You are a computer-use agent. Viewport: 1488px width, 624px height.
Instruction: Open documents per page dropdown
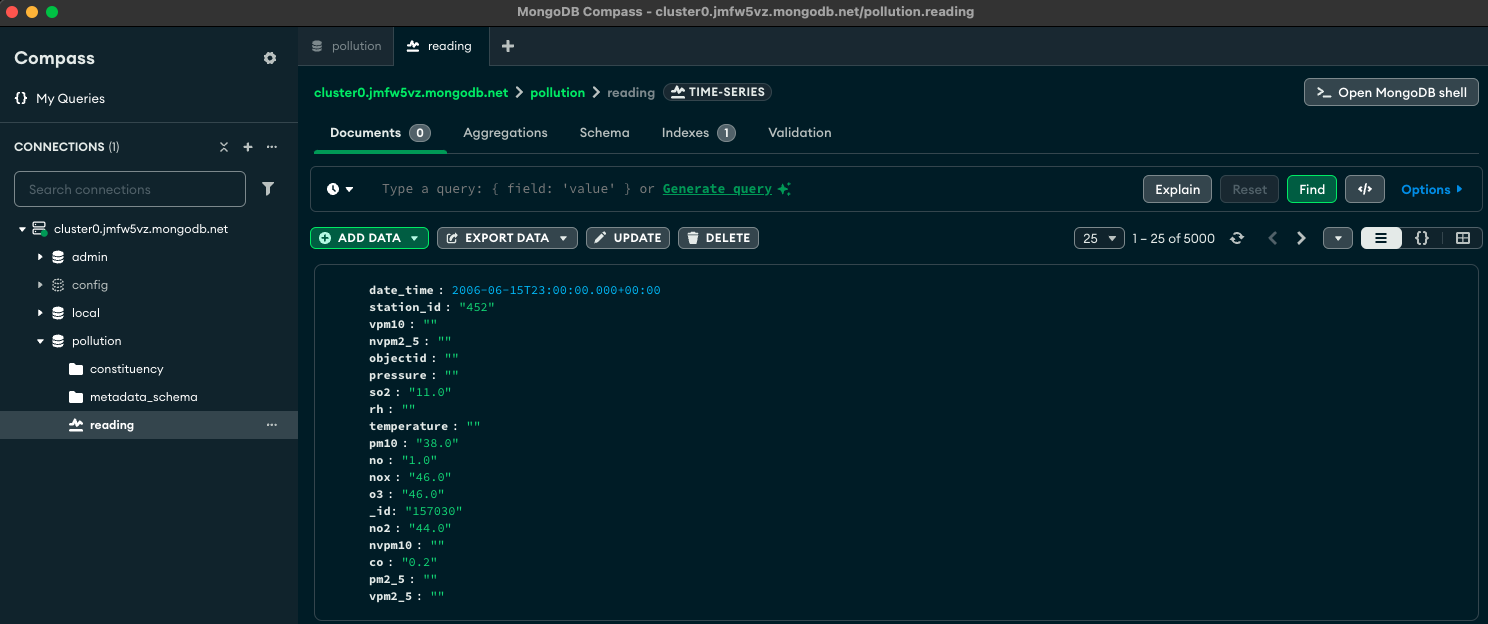click(x=1099, y=238)
